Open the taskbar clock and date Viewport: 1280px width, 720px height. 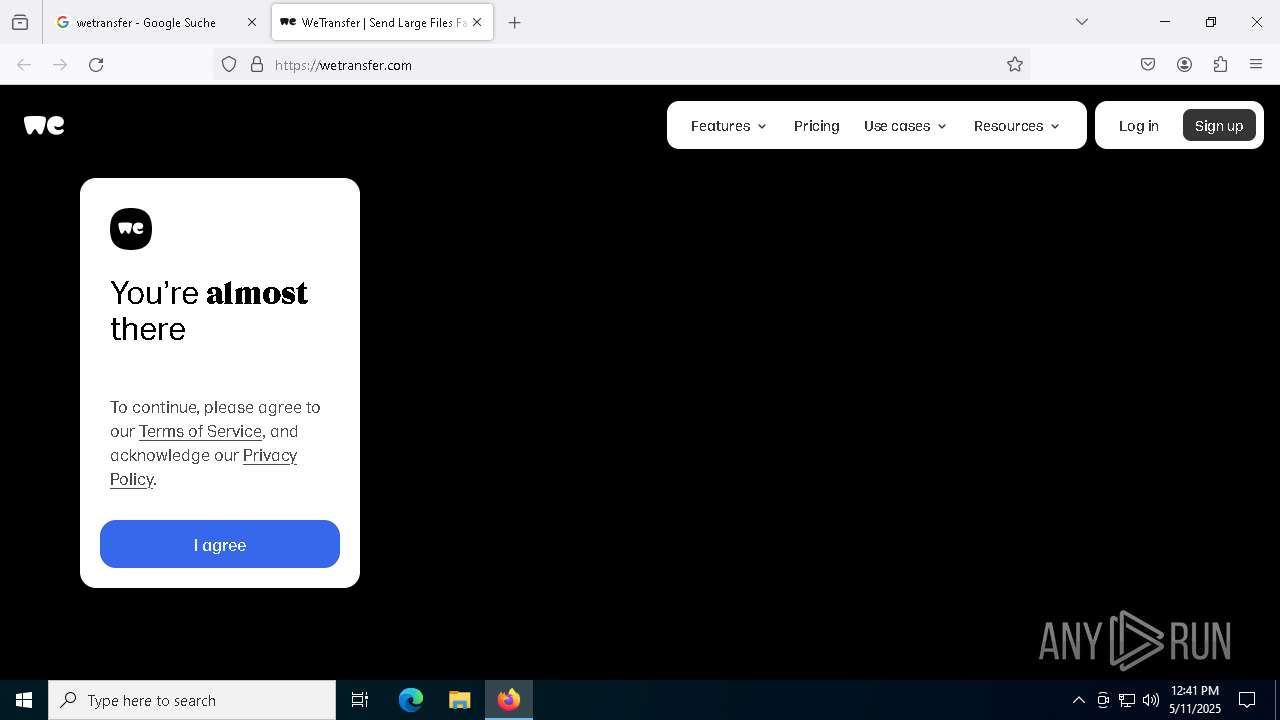coord(1195,700)
